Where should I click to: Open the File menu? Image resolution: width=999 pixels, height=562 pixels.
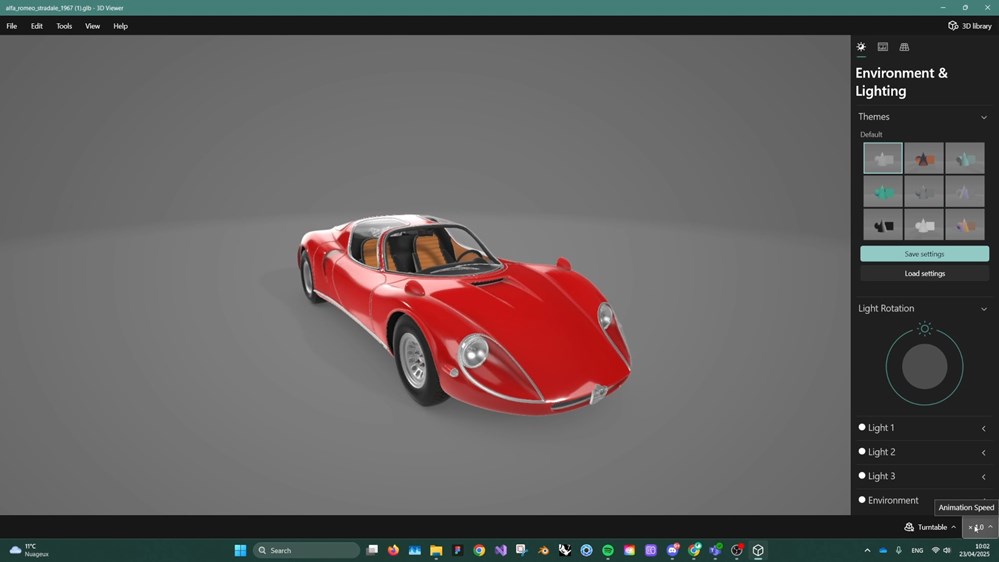(x=11, y=26)
